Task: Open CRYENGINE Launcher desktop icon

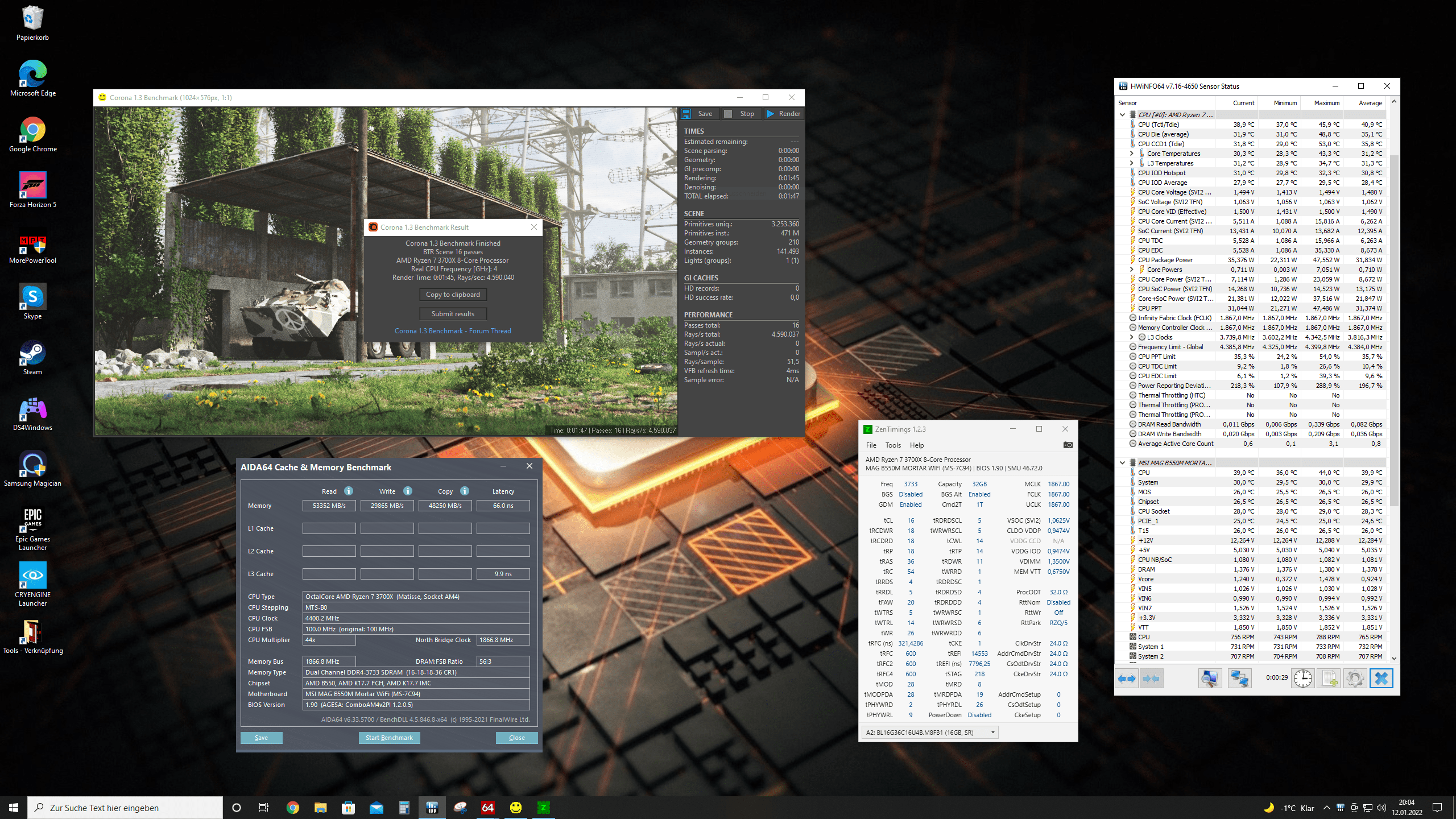Action: click(33, 584)
